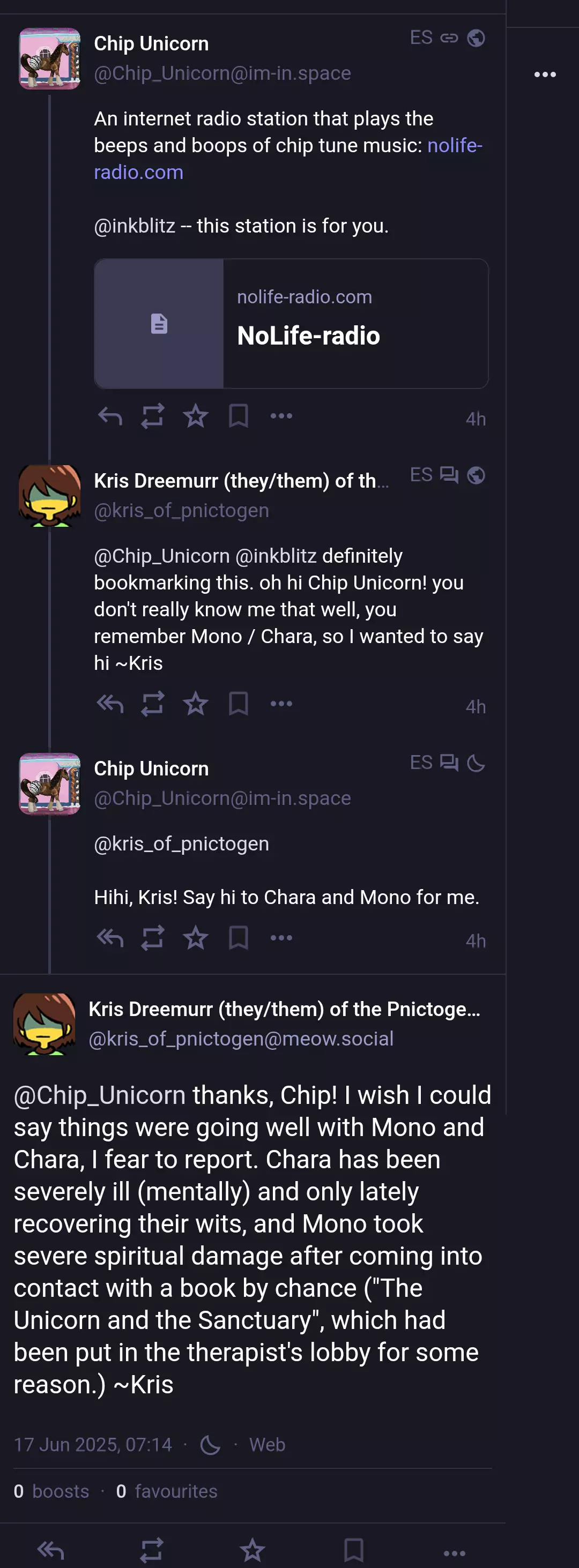
Task: Open more options on Kris's first reply
Action: pos(281,704)
